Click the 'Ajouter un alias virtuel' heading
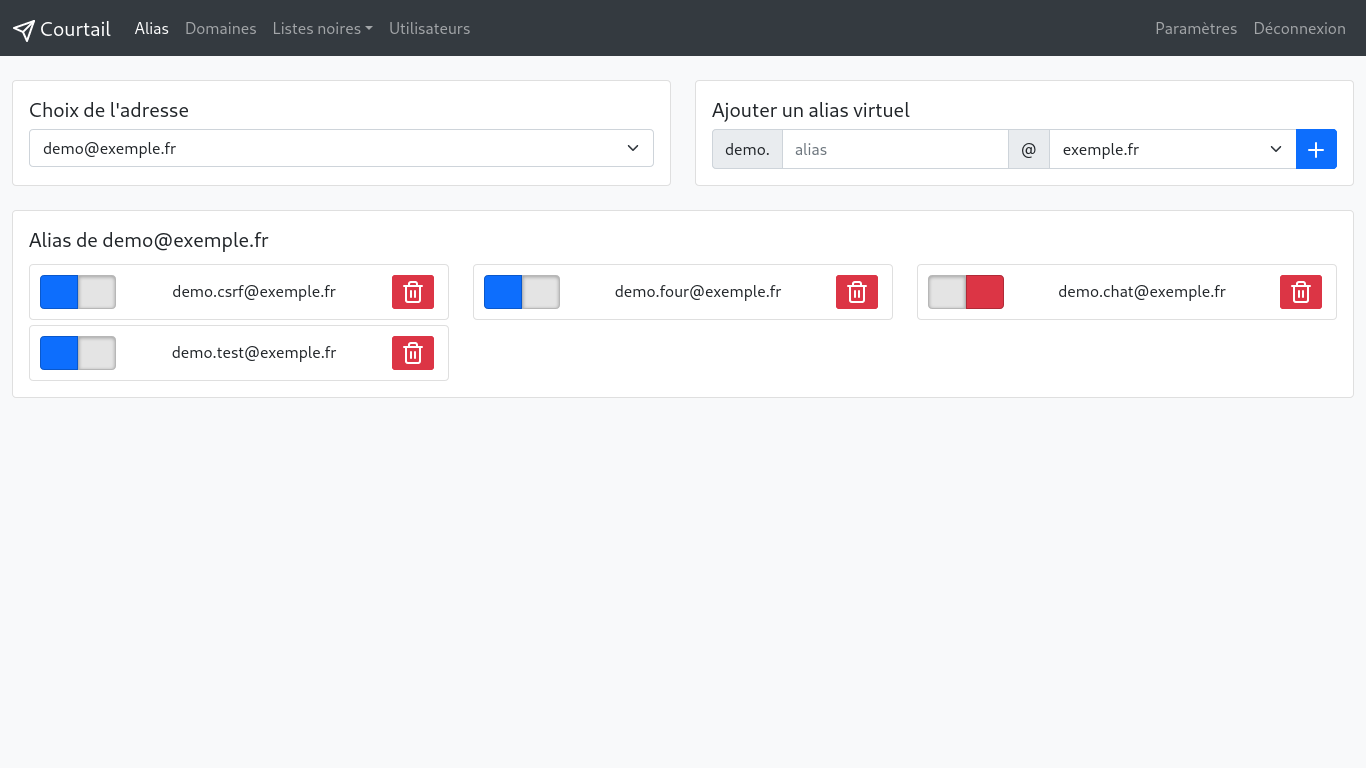 (x=811, y=110)
